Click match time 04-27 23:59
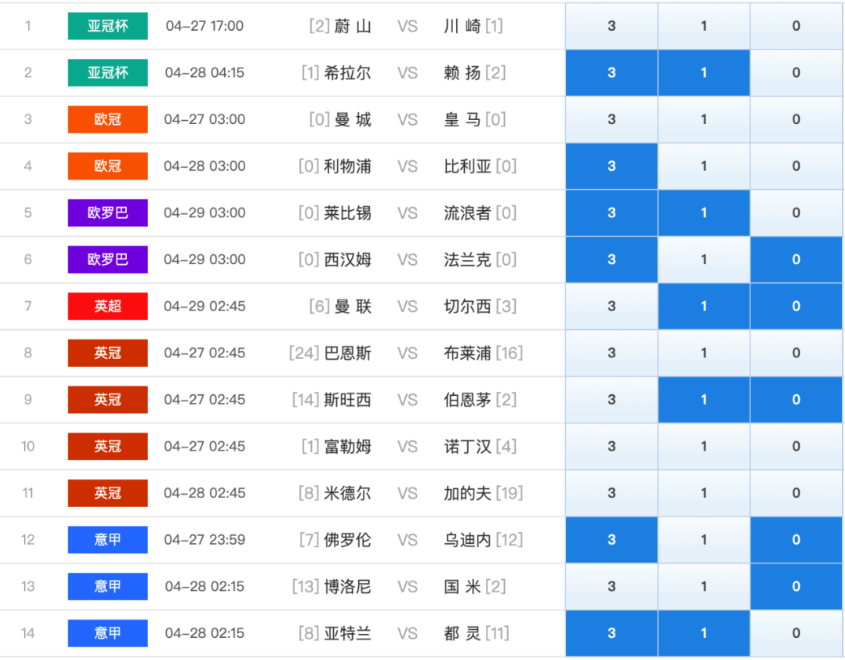This screenshot has width=845, height=660. (205, 539)
